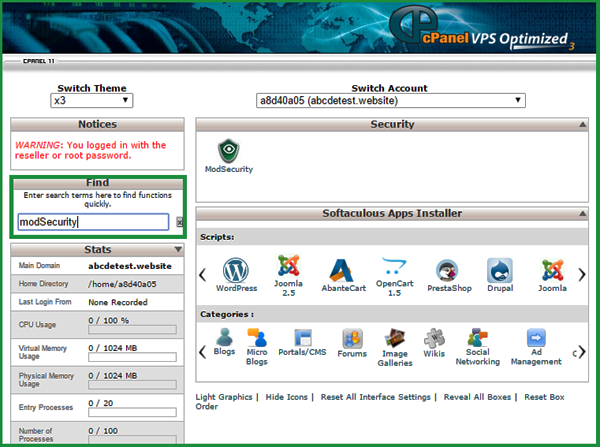Expand the Stats panel arrow
This screenshot has width=600, height=447.
point(178,250)
